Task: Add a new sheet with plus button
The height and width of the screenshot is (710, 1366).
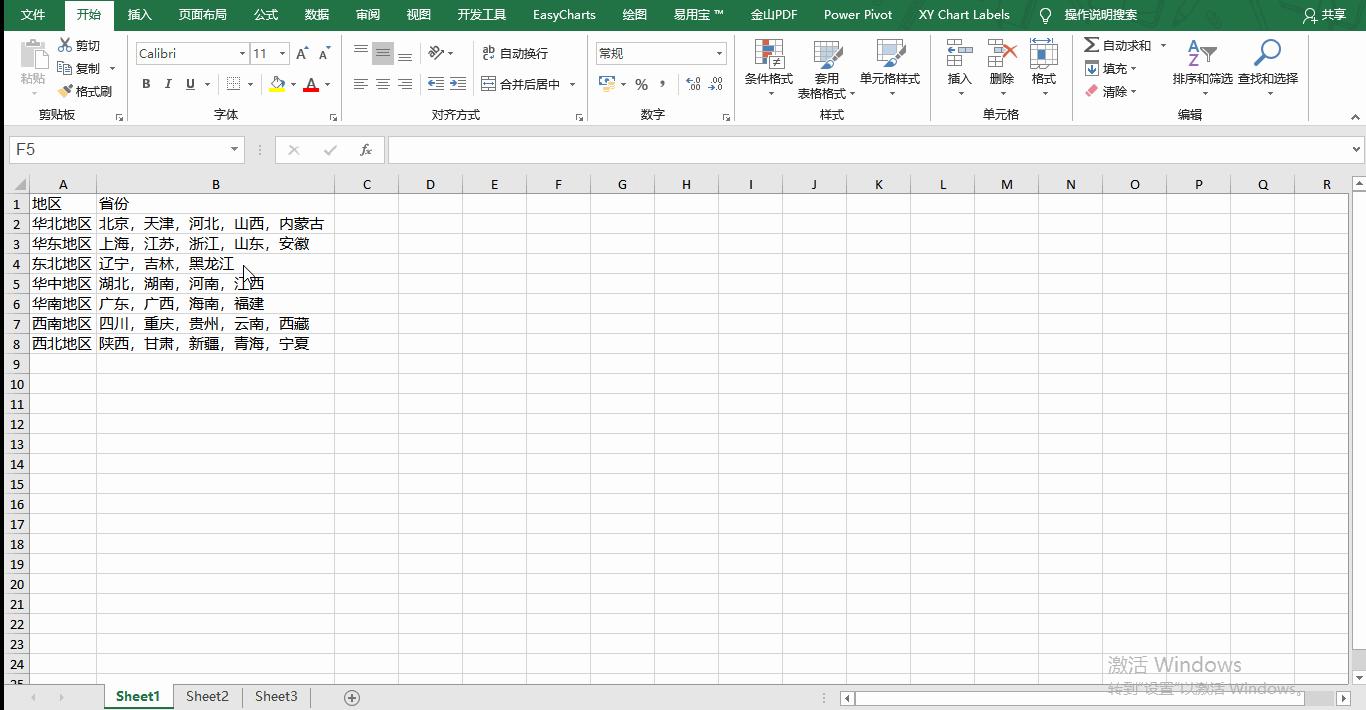Action: click(x=352, y=696)
